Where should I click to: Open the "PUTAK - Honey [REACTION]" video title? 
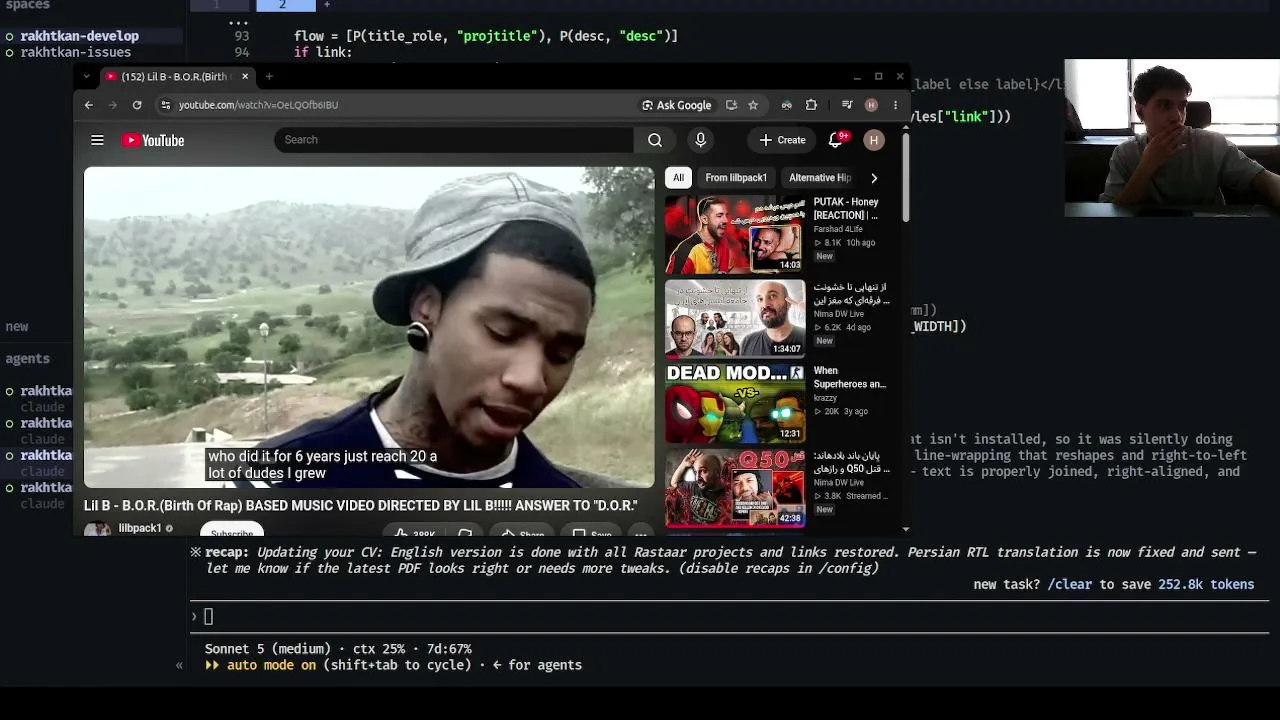tap(846, 208)
